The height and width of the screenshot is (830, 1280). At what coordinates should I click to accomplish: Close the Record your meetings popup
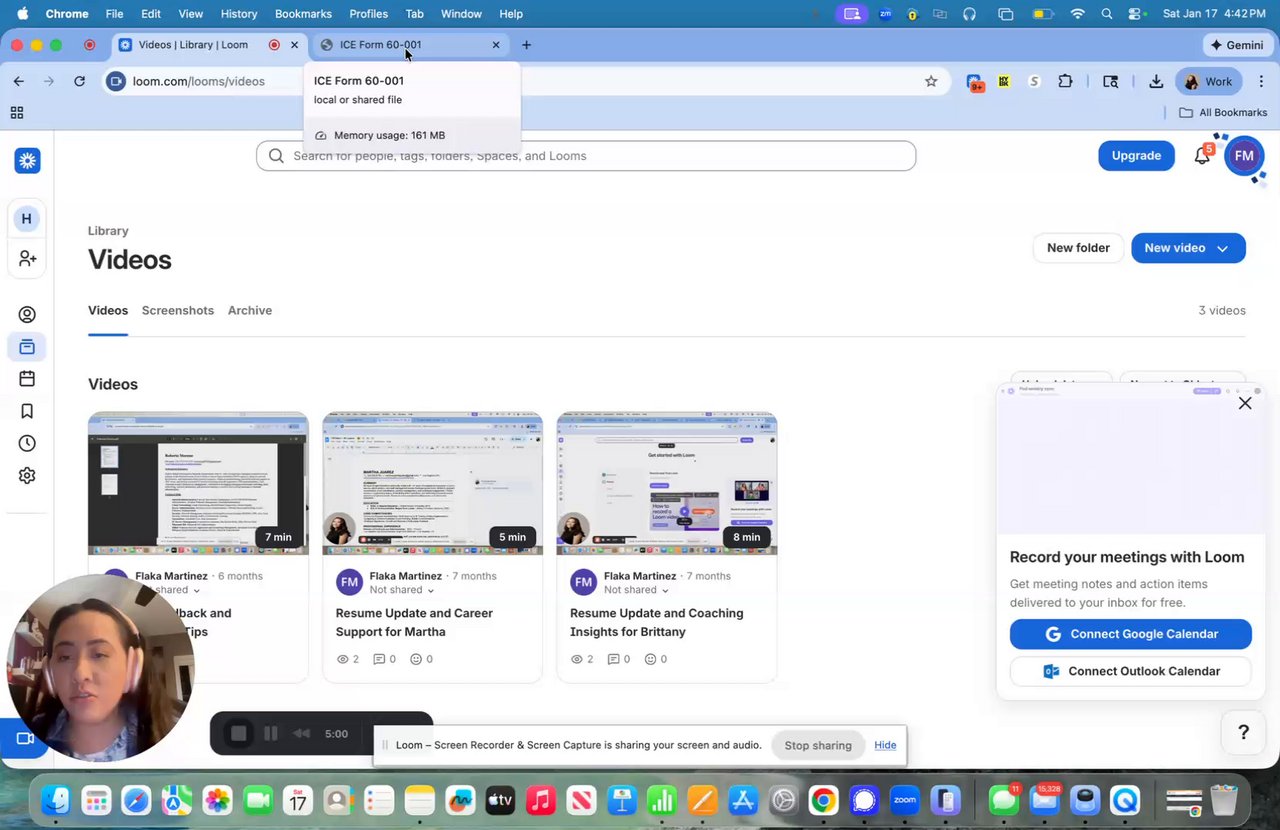point(1245,403)
